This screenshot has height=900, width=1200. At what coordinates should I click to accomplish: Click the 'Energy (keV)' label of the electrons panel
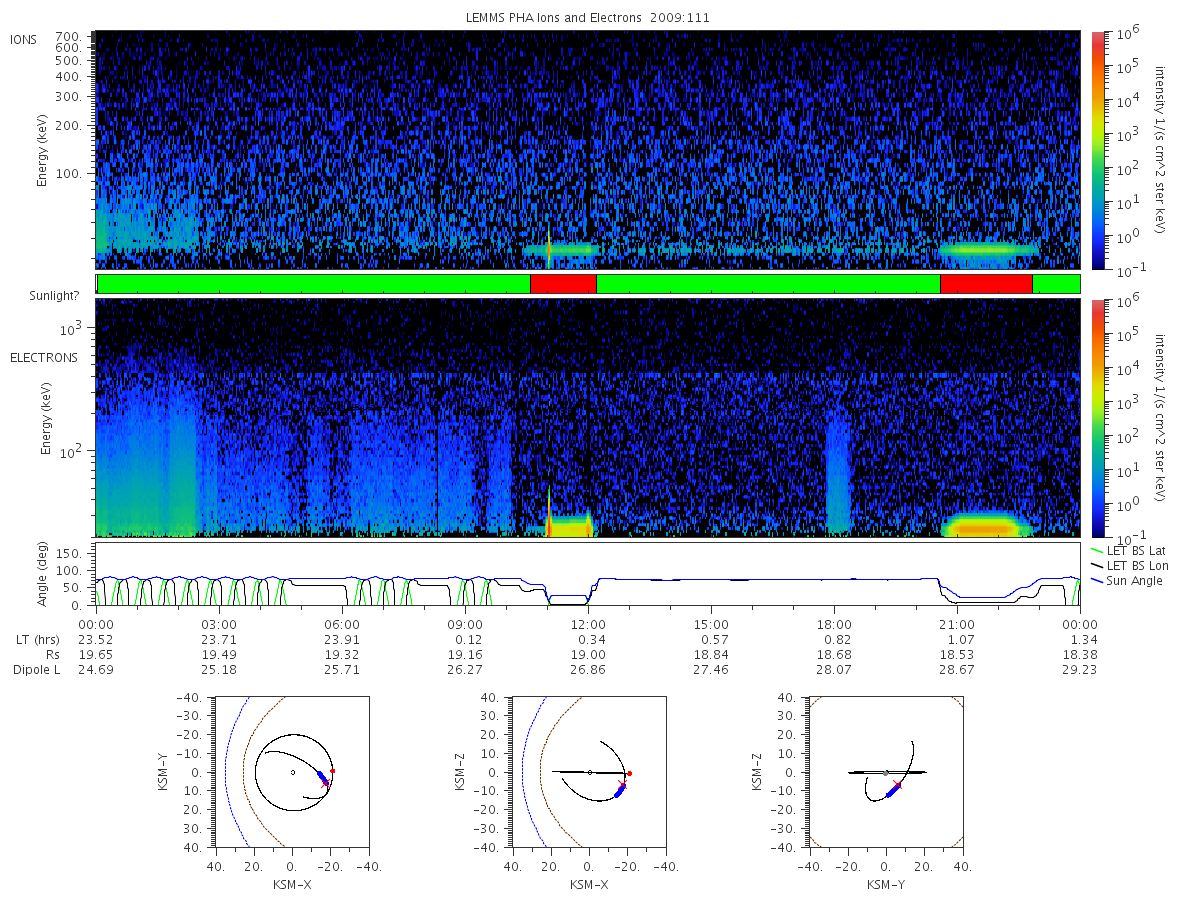45,418
